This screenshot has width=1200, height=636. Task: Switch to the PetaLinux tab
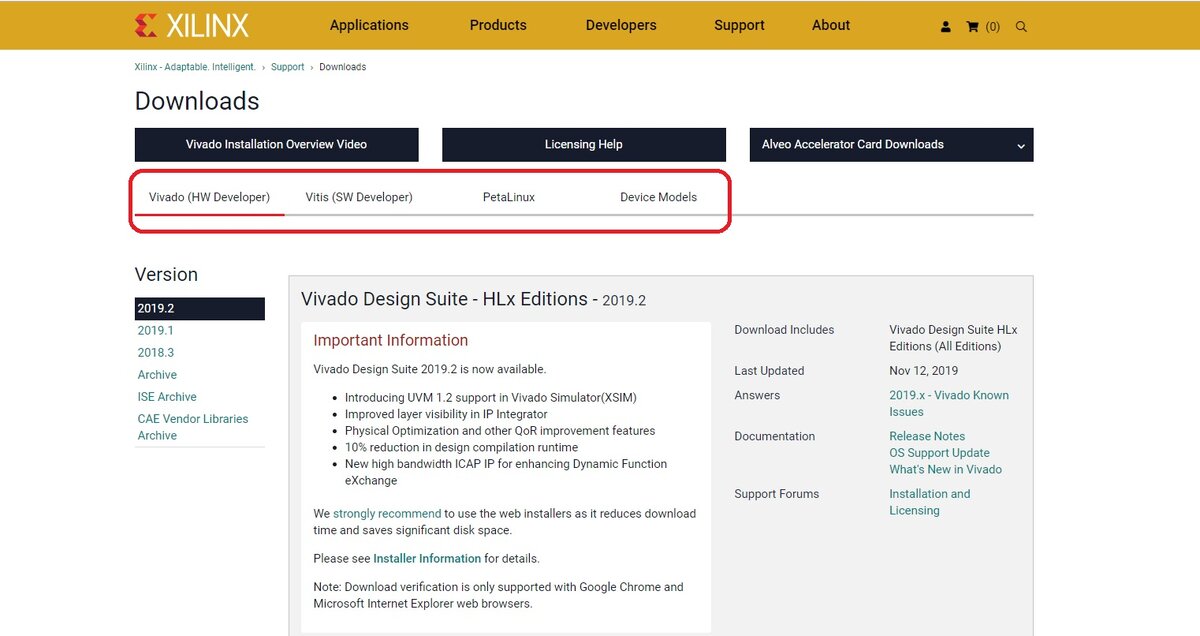509,197
